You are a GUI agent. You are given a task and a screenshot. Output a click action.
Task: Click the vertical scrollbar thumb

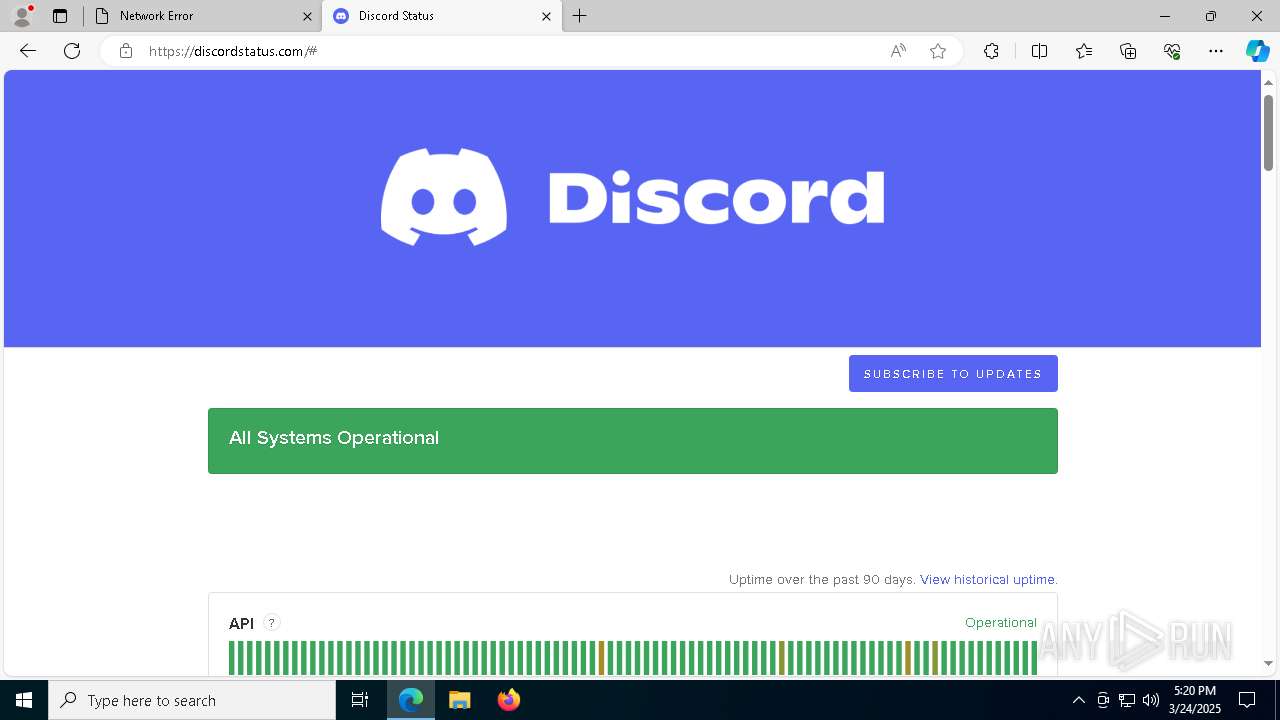click(1268, 132)
